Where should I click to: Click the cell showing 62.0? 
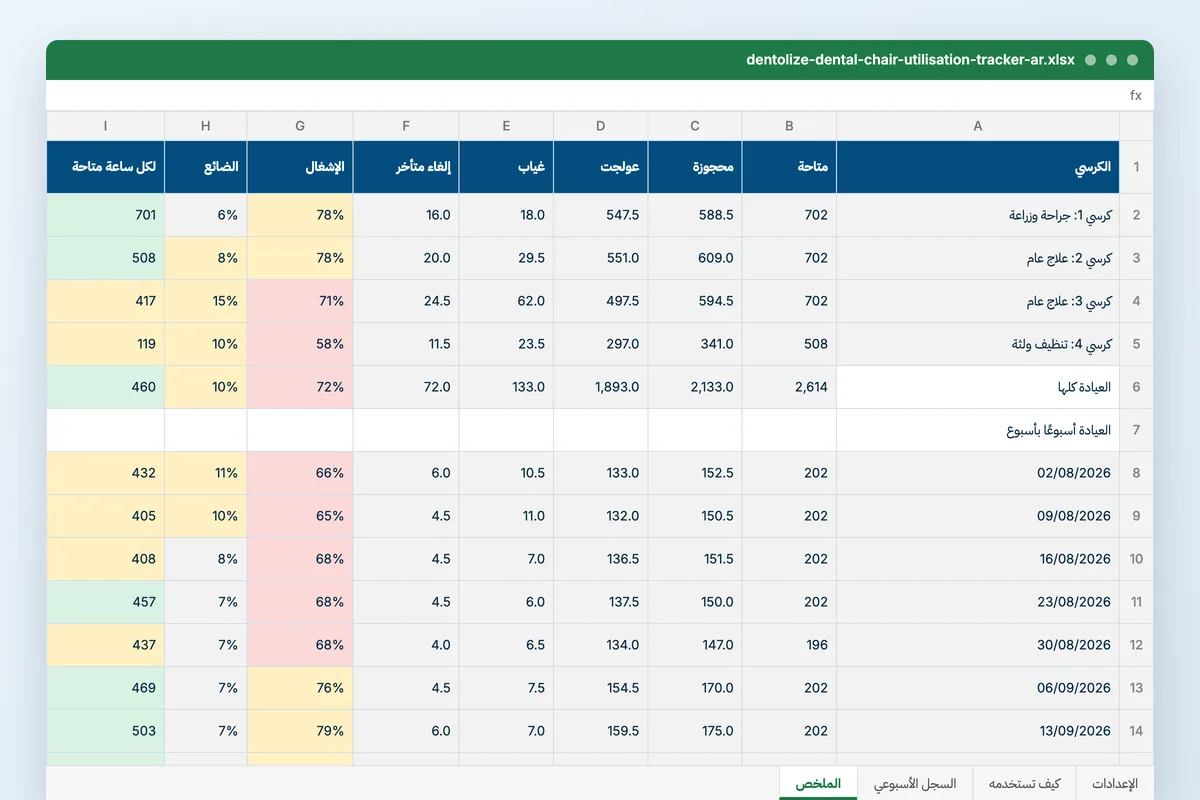[507, 301]
